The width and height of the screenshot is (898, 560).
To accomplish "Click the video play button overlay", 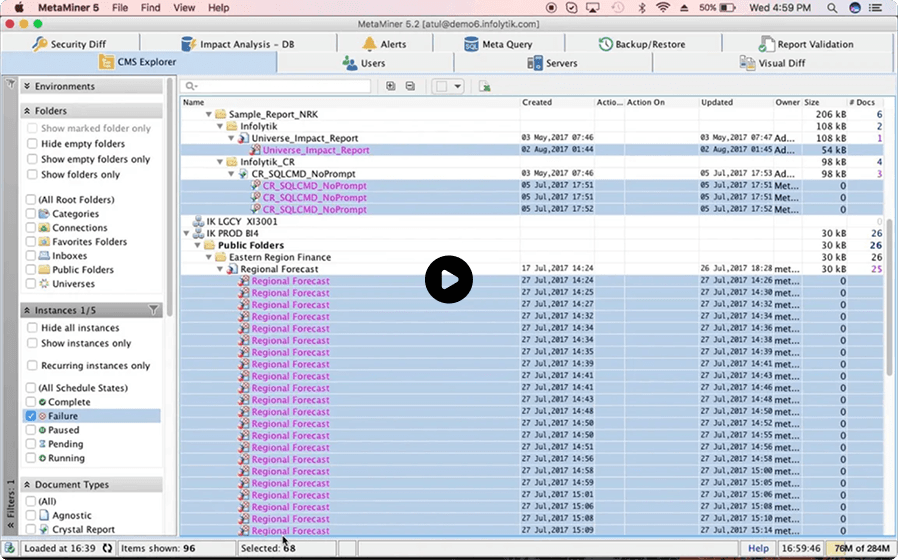I will [449, 279].
